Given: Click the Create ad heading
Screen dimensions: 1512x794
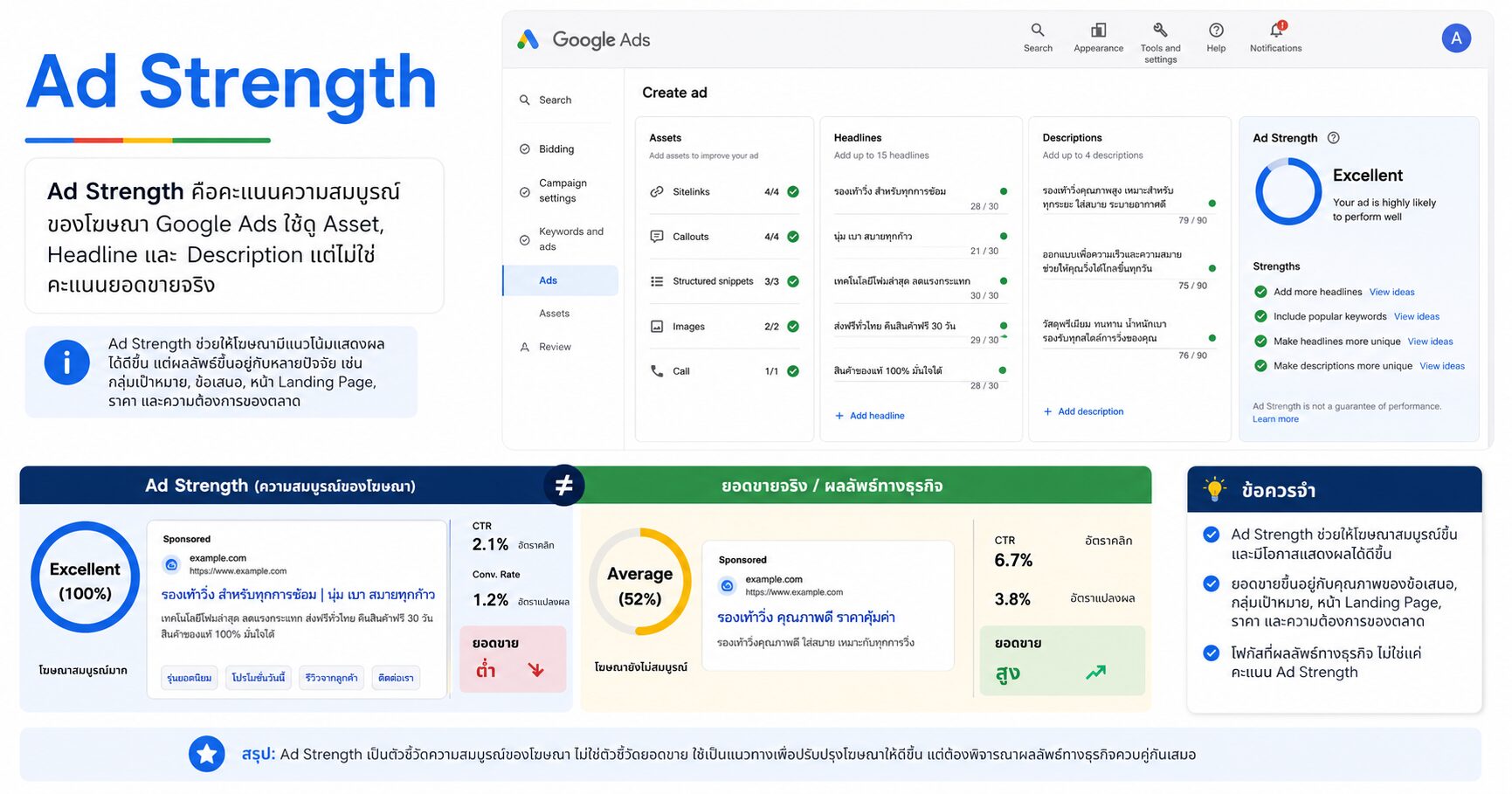Looking at the screenshot, I should [674, 93].
